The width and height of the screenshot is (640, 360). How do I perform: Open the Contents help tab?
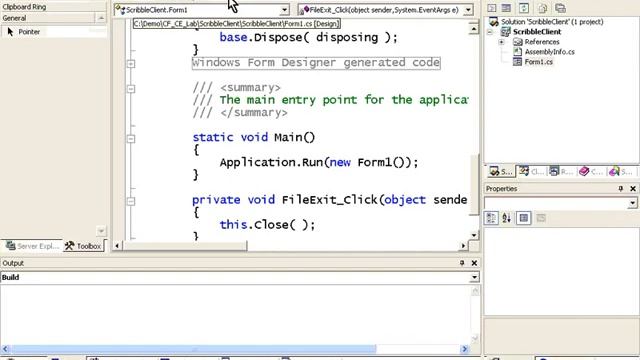(x=591, y=171)
